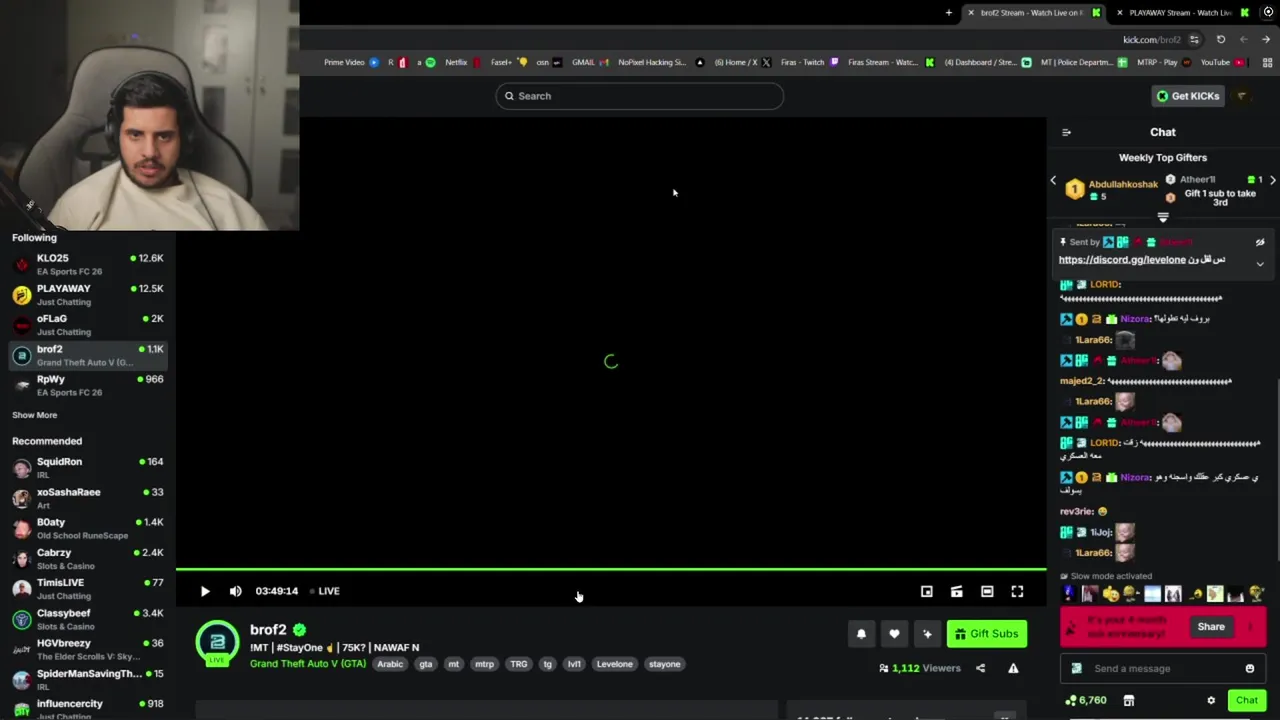The width and height of the screenshot is (1280, 720).
Task: Mute the stream volume
Action: point(236,591)
